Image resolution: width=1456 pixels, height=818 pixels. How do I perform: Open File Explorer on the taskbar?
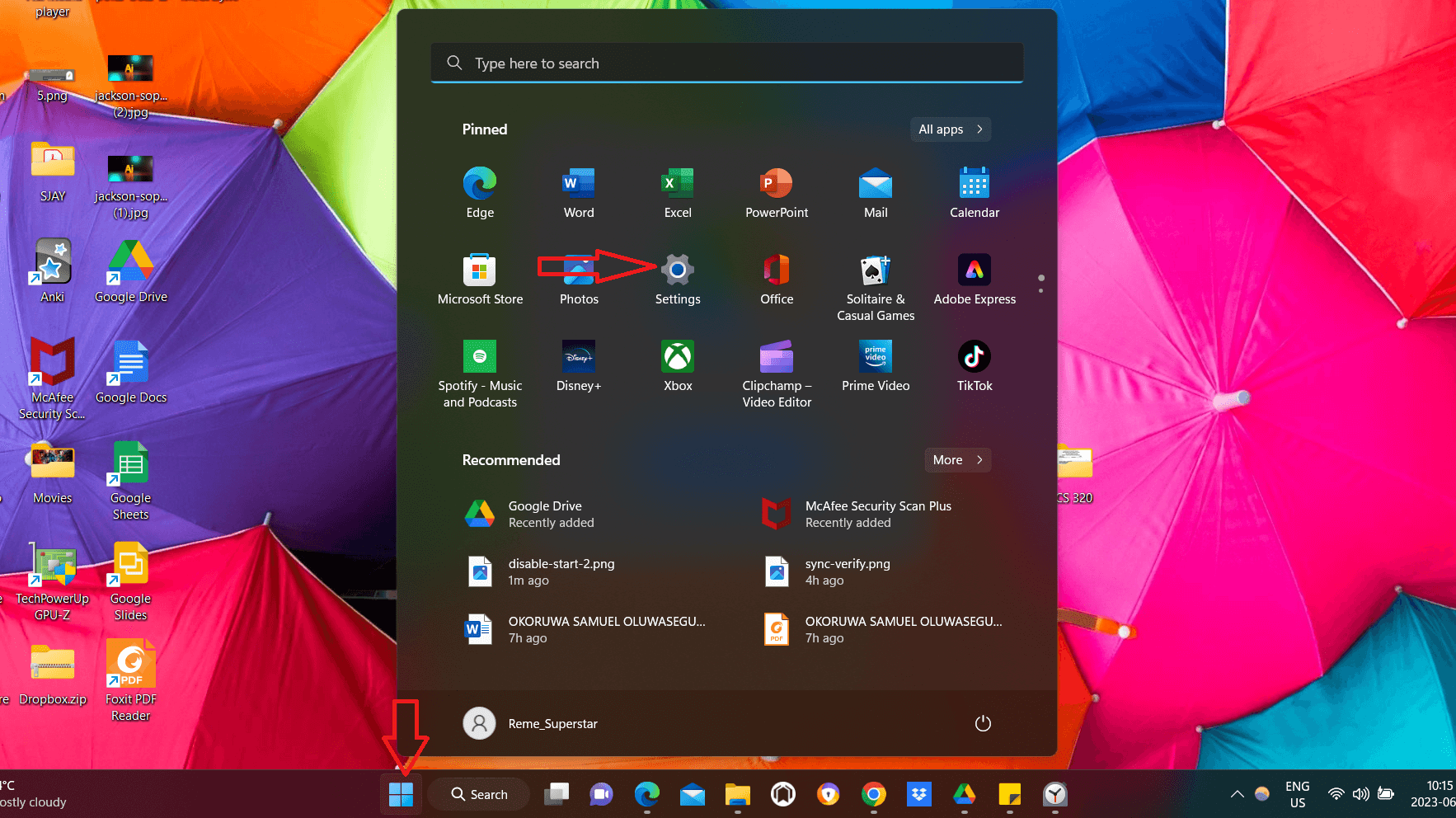[x=738, y=794]
